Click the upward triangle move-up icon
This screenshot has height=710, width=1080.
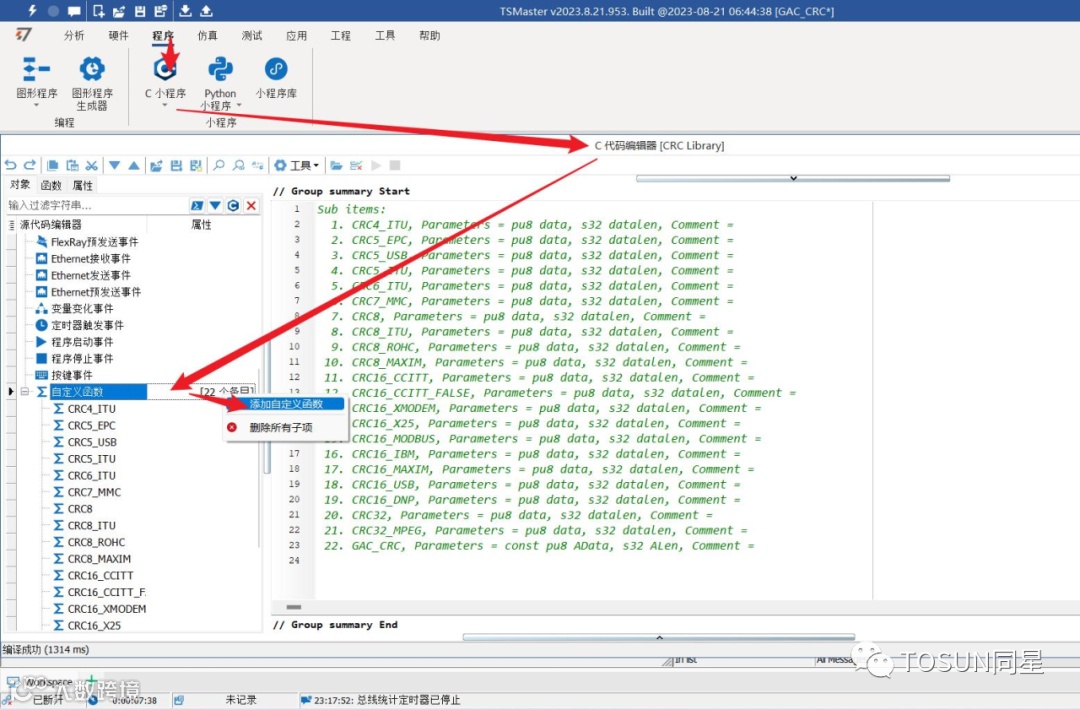pyautogui.click(x=134, y=165)
